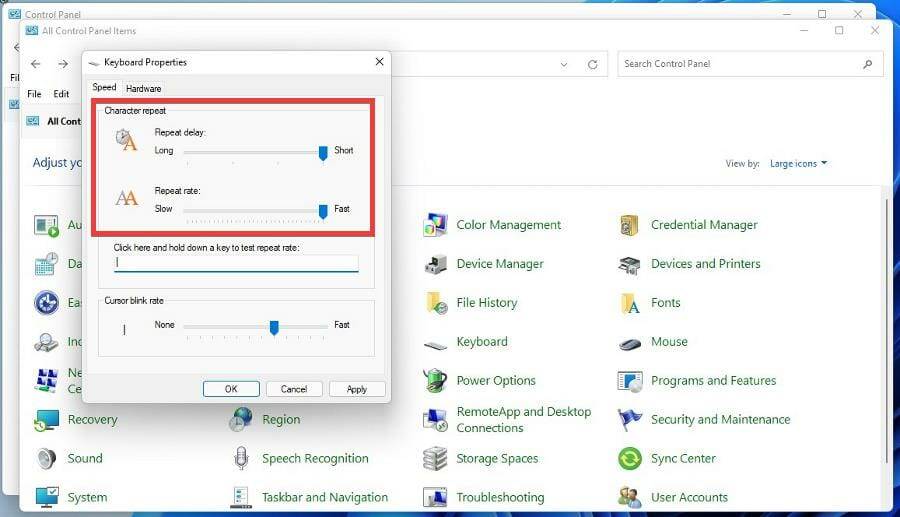900x517 pixels.
Task: Click the Search Control Panel field
Action: [x=750, y=64]
